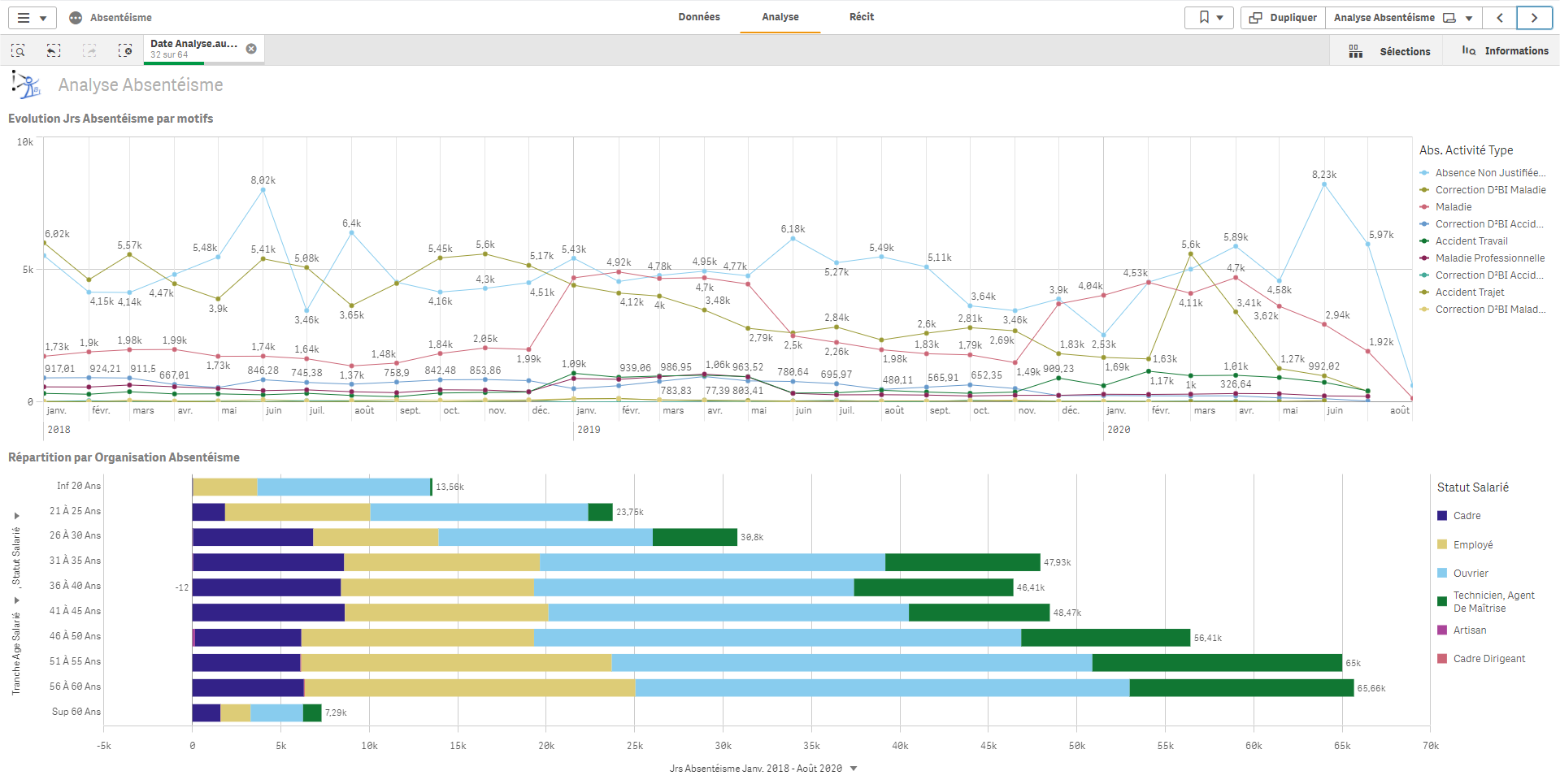Open the Sélections tool panel
The image size is (1560, 784).
point(1390,51)
